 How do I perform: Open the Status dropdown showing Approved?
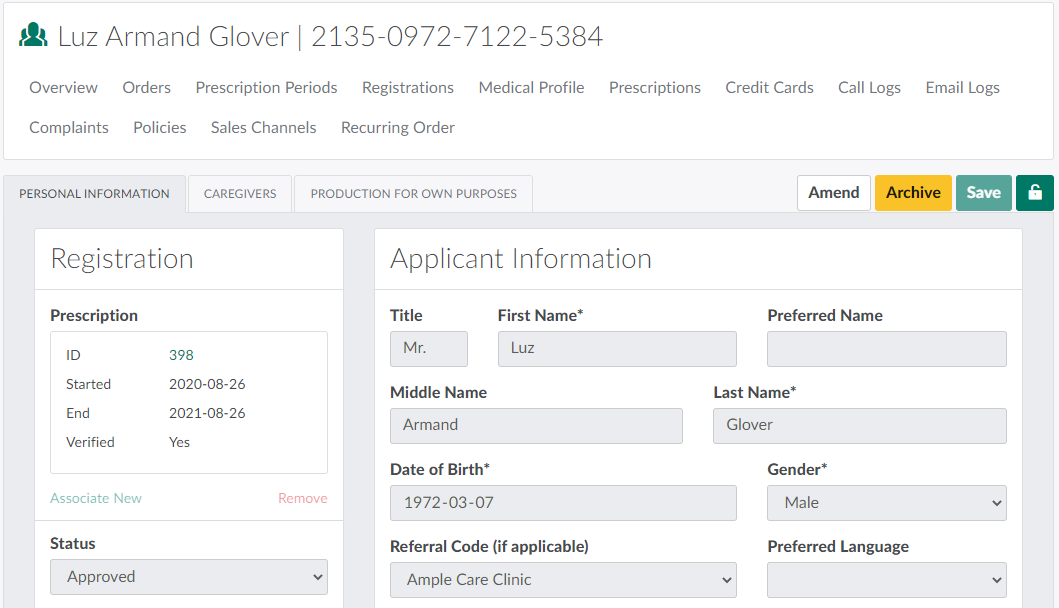[189, 577]
